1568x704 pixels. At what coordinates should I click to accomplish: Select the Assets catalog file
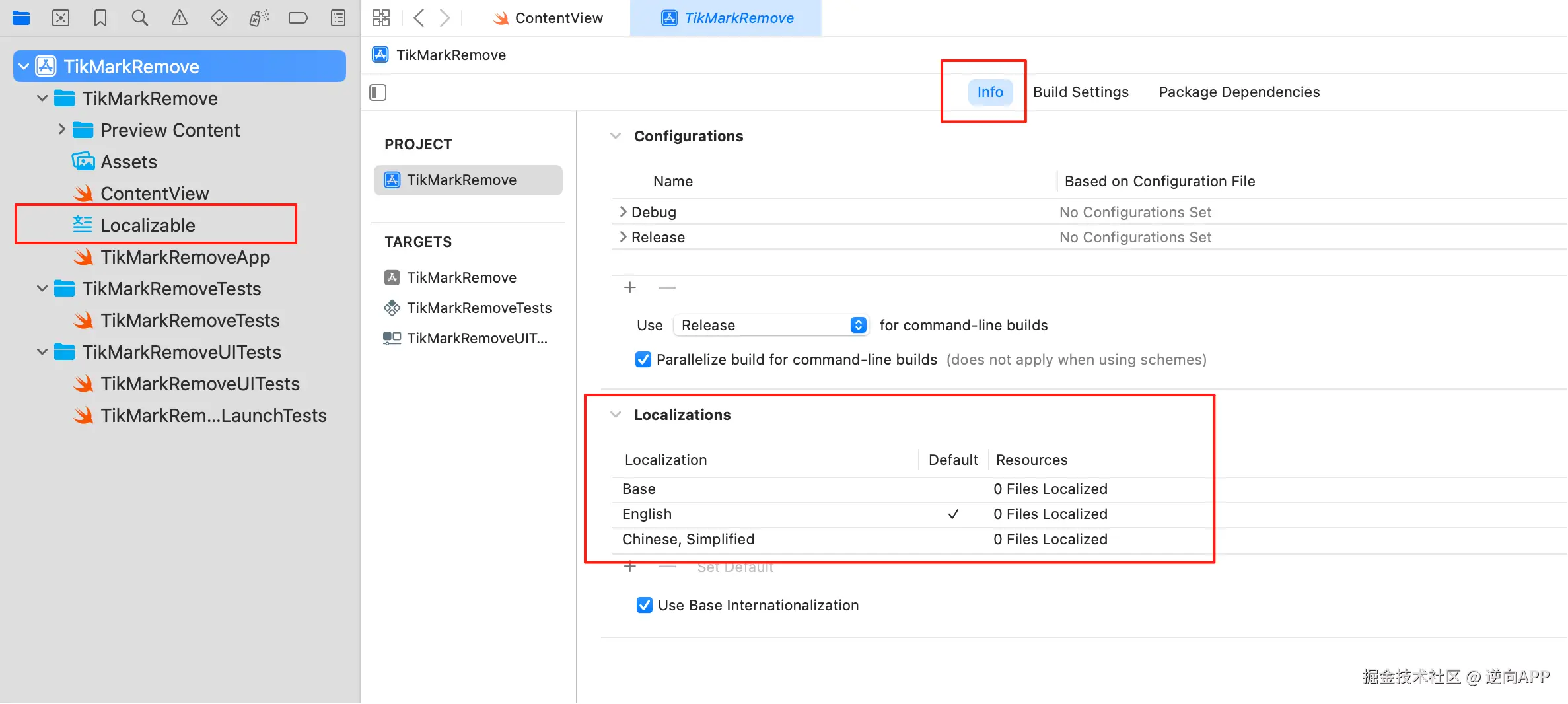coord(128,162)
